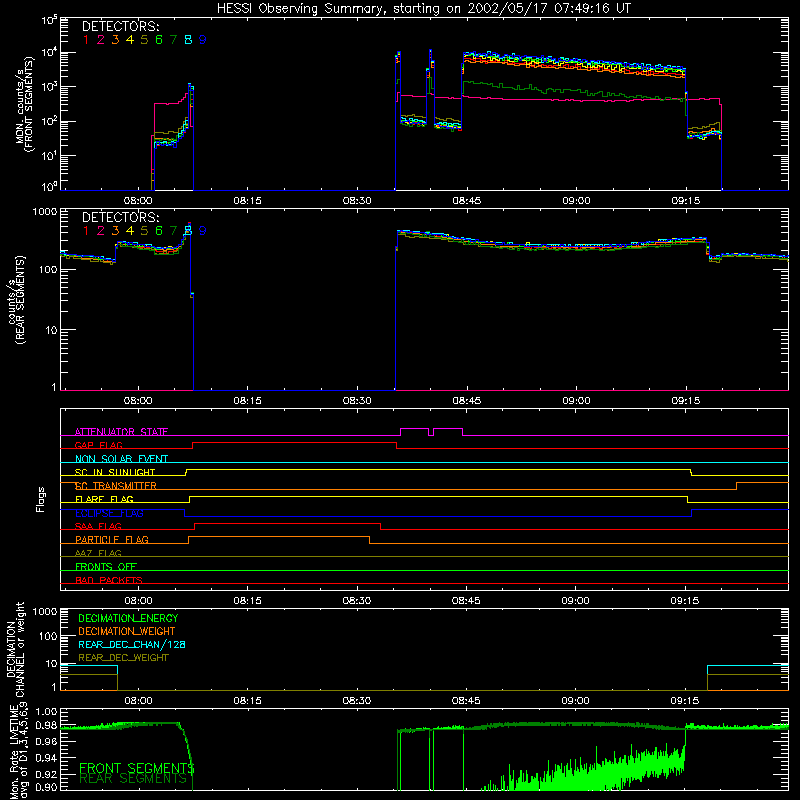Viewport: 800px width, 800px height.
Task: Click the ECLIPSE_FLAG label
Action: 109,513
